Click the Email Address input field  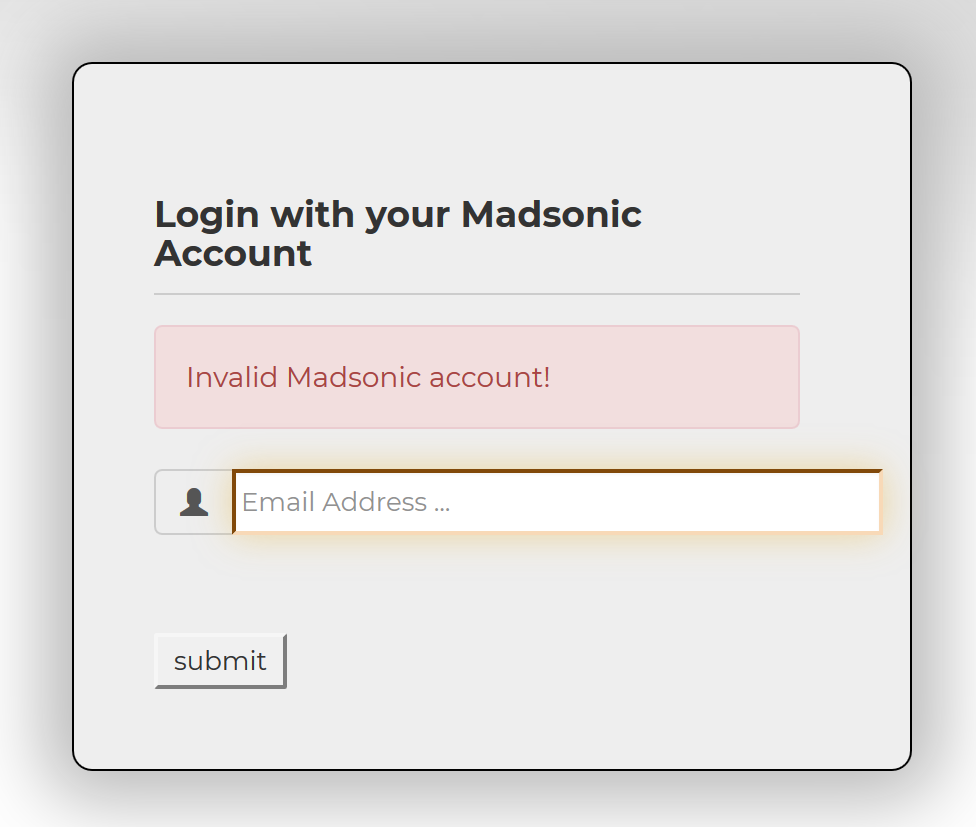556,502
